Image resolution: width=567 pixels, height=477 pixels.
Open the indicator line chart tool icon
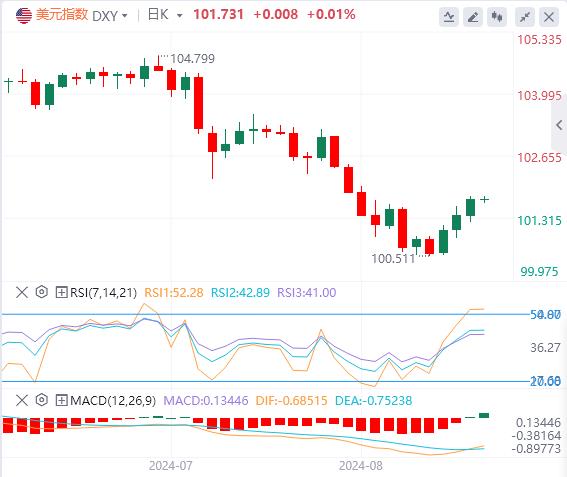[x=449, y=17]
